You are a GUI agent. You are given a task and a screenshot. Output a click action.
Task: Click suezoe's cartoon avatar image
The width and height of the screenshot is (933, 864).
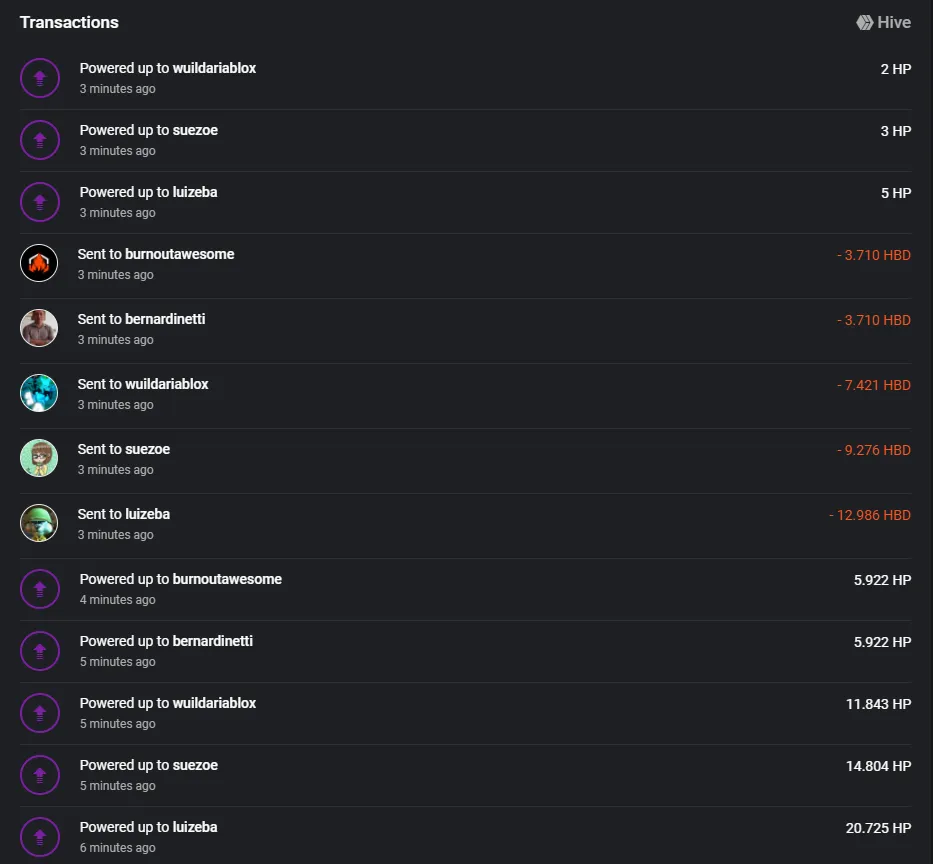point(39,458)
